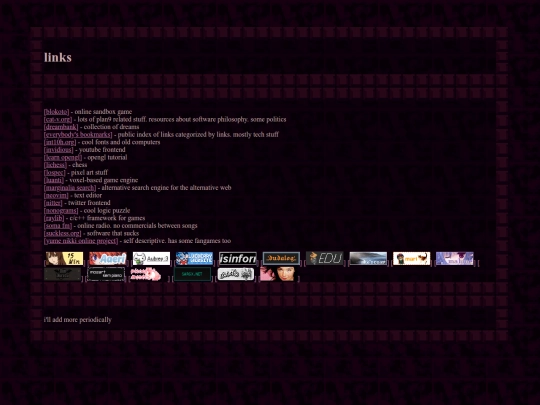
Task: Open the raylib link
Action: coord(54,218)
